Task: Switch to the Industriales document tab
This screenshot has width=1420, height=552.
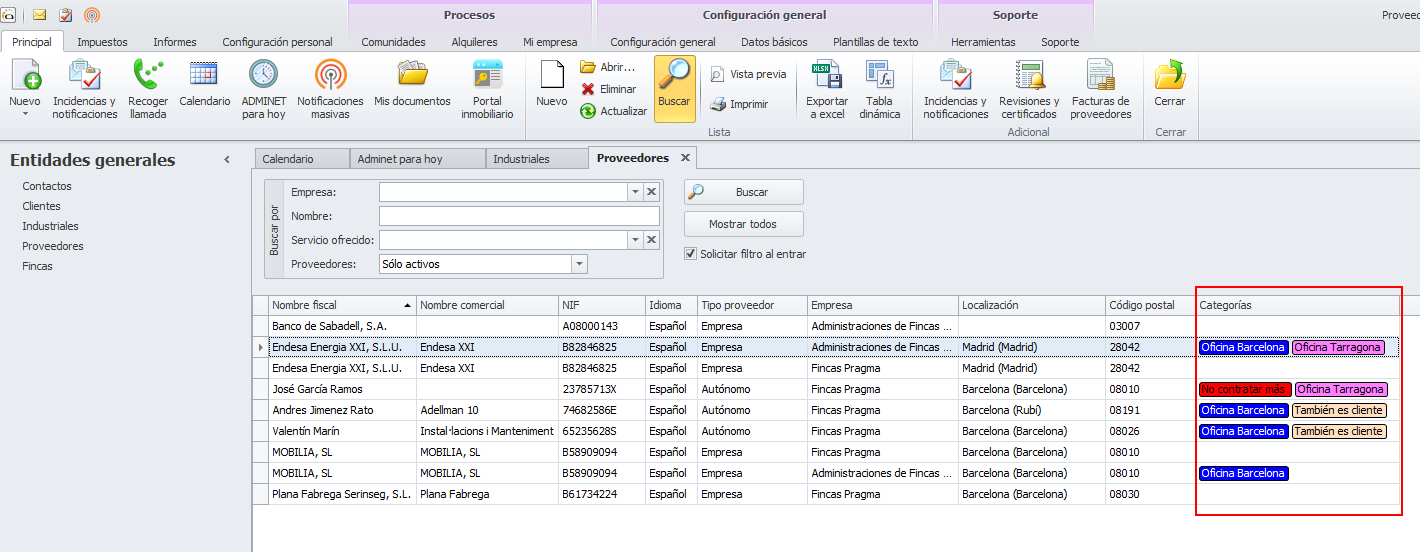Action: 521,159
